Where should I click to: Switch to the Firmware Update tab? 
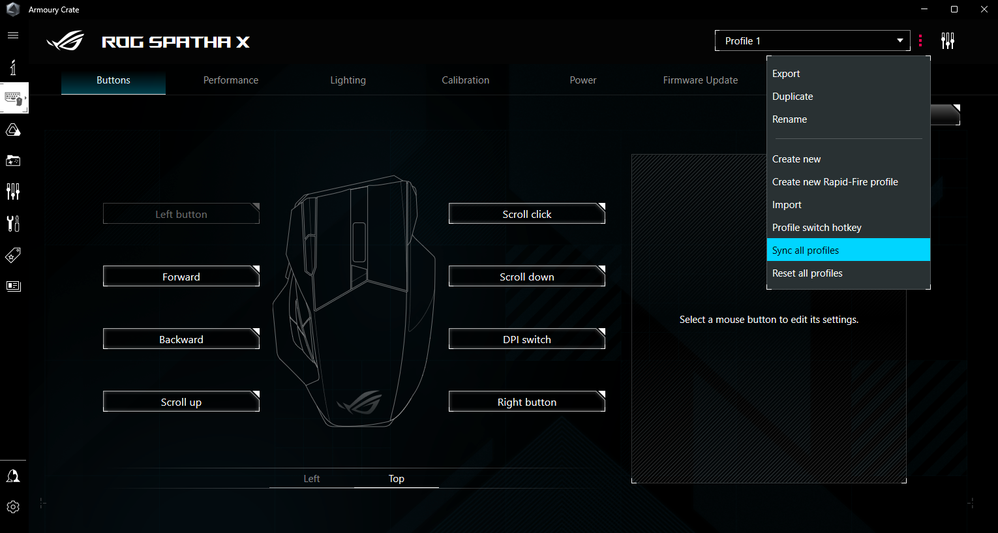(x=700, y=80)
